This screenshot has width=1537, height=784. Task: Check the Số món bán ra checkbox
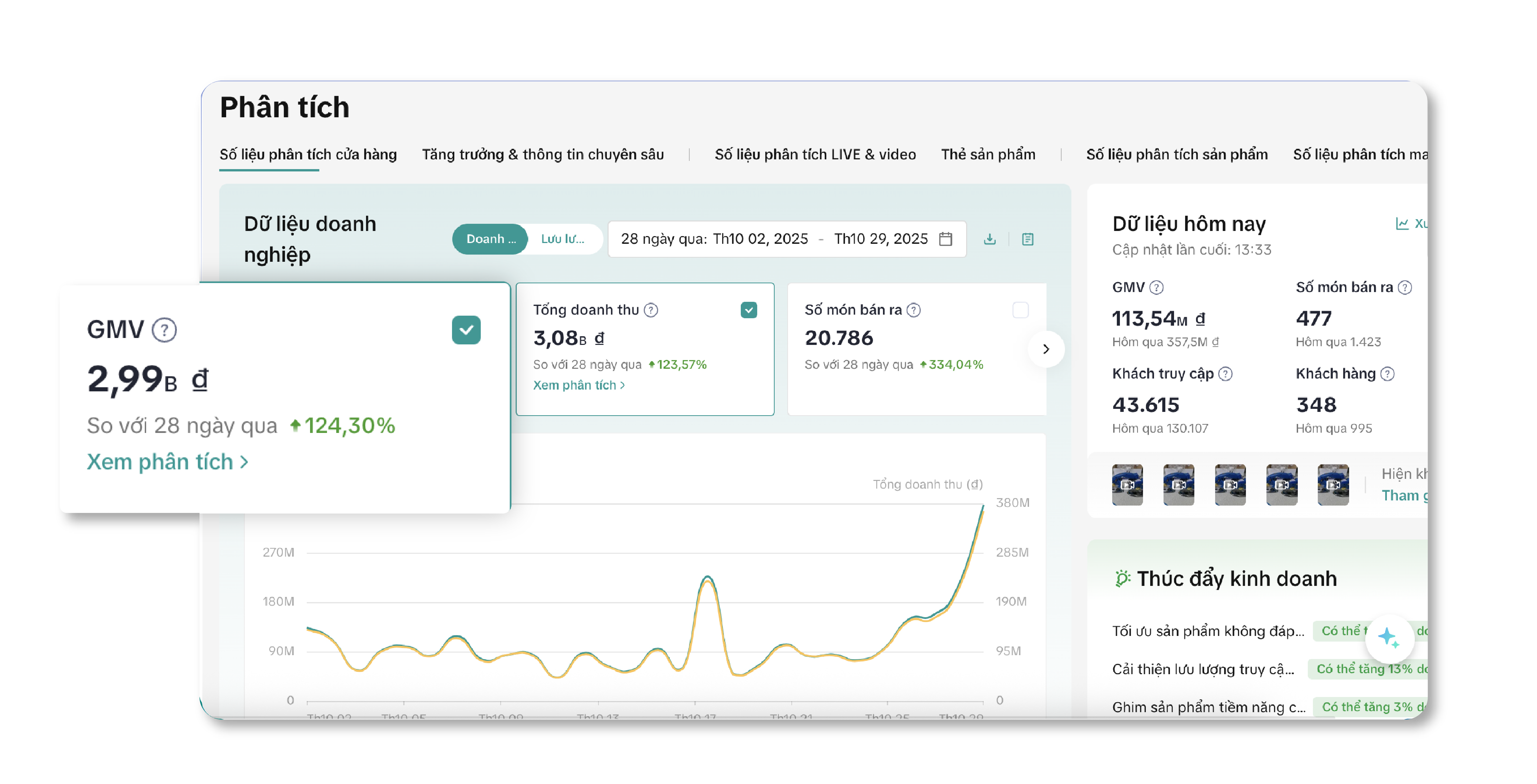pyautogui.click(x=1020, y=310)
